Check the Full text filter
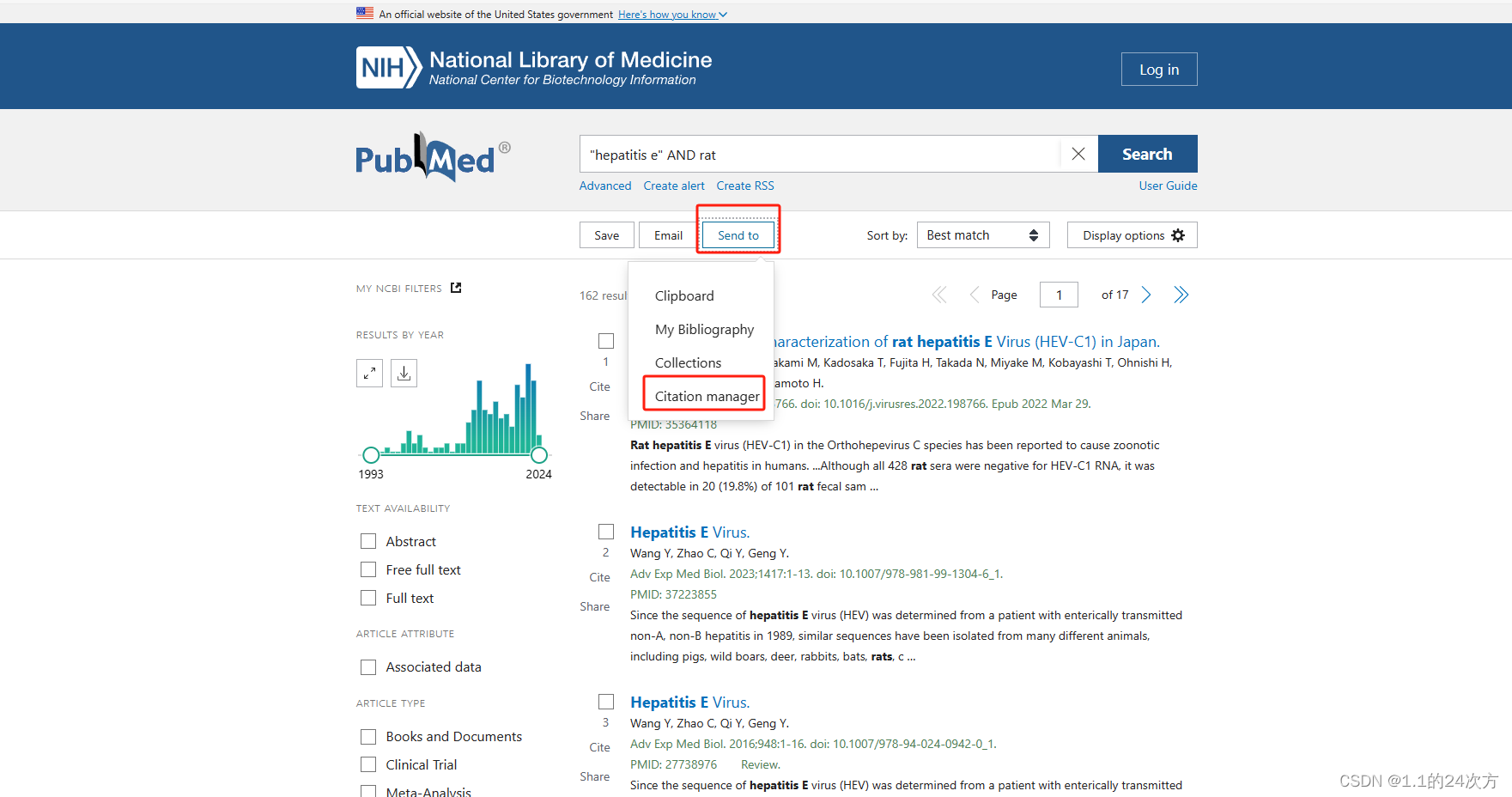Screen dimensions: 1512x797 368,598
